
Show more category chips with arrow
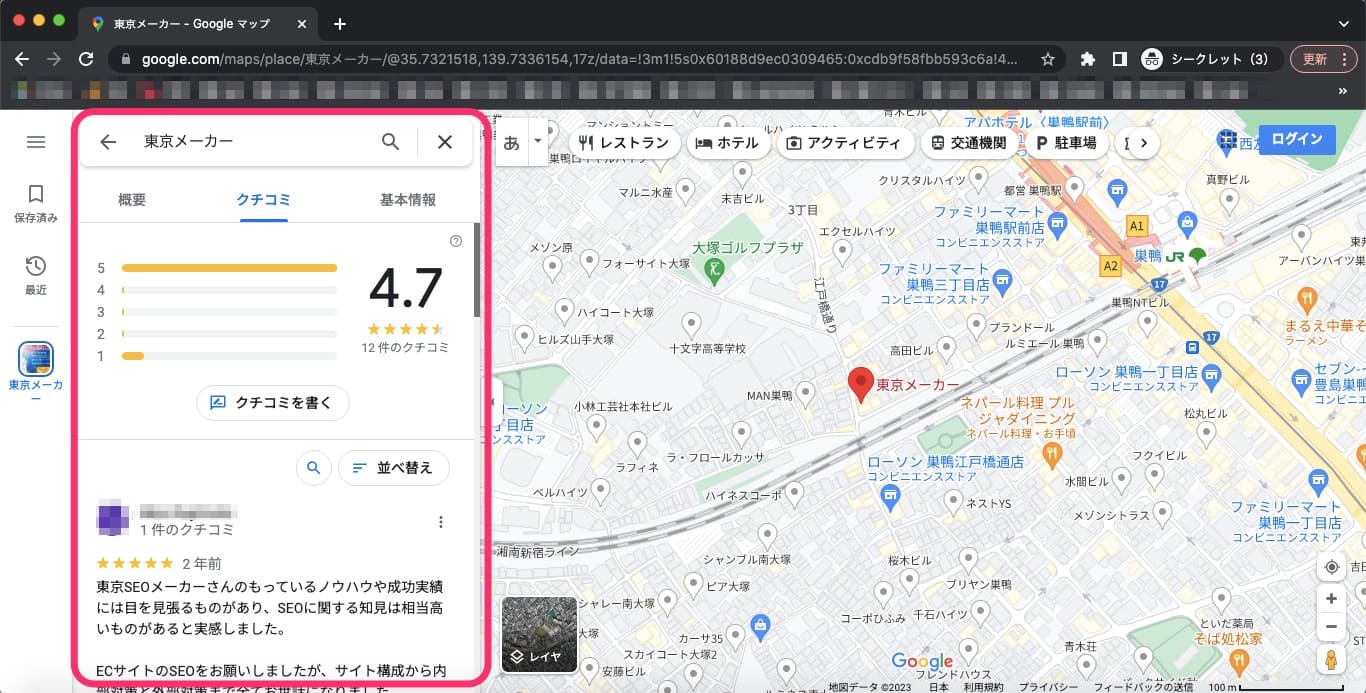pyautogui.click(x=1143, y=143)
